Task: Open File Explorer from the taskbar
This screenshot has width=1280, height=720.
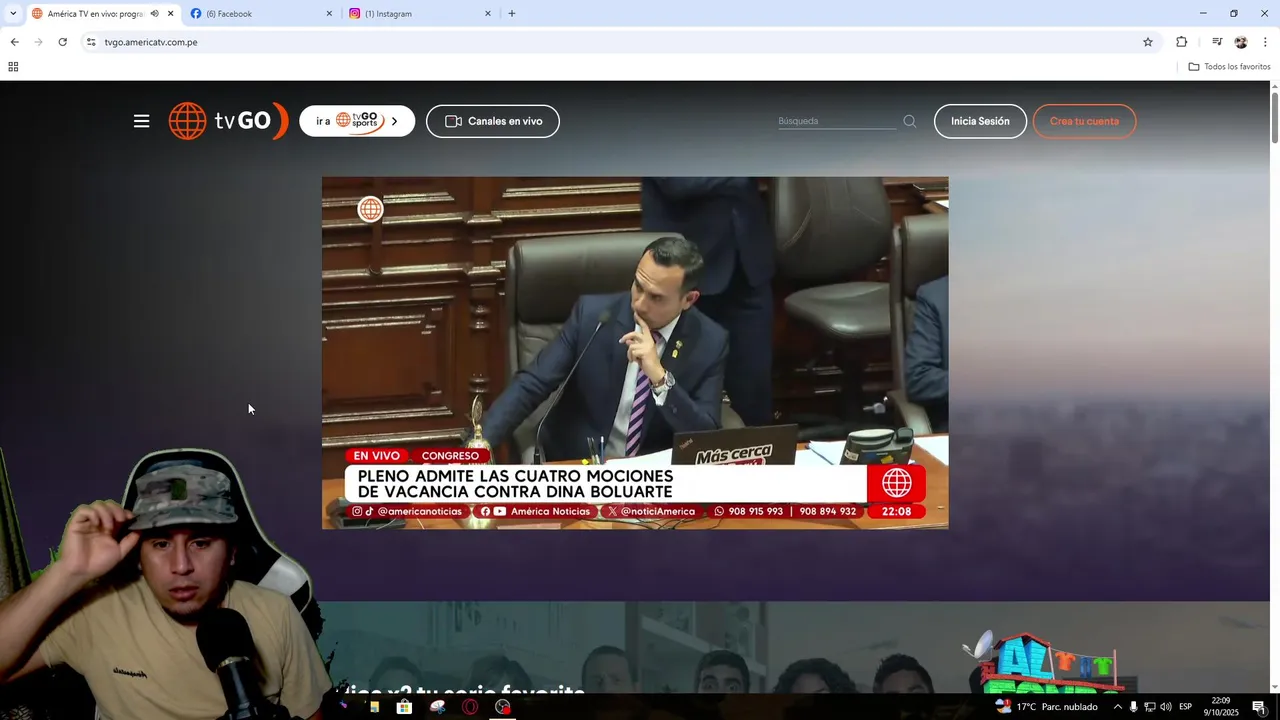Action: (x=374, y=707)
